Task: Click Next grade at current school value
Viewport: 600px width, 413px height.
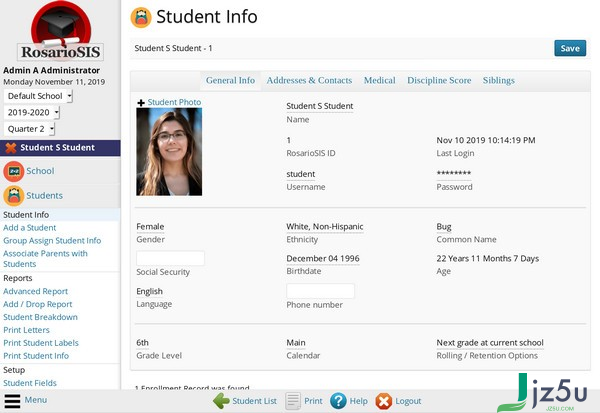Action: pyautogui.click(x=490, y=343)
